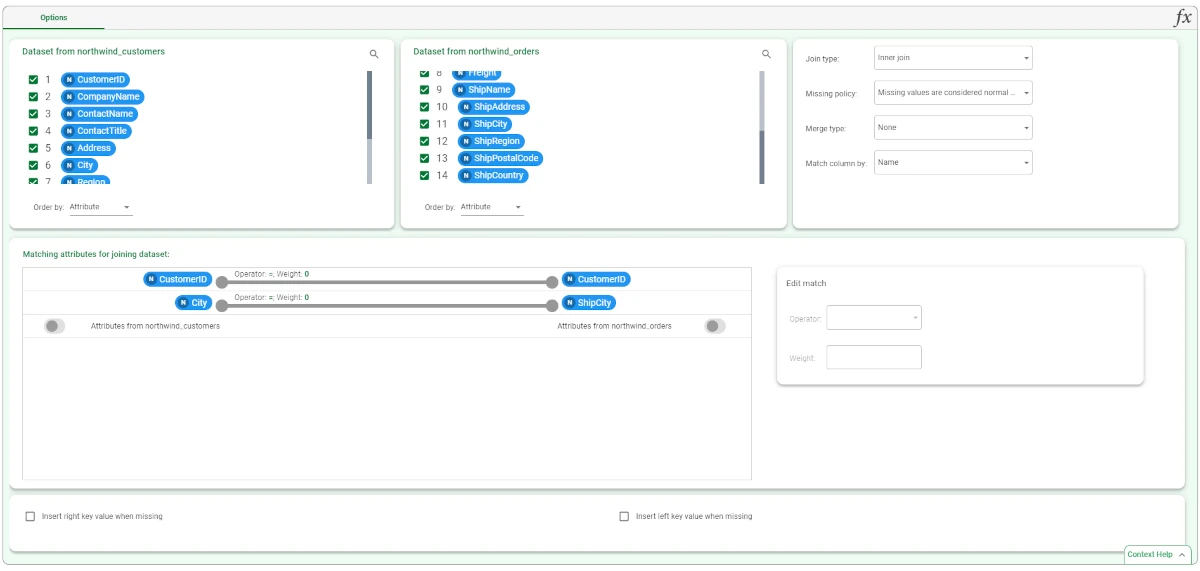Viewport: 1200px width, 571px height.
Task: Uncheck the ContactName checkbox
Action: [33, 114]
